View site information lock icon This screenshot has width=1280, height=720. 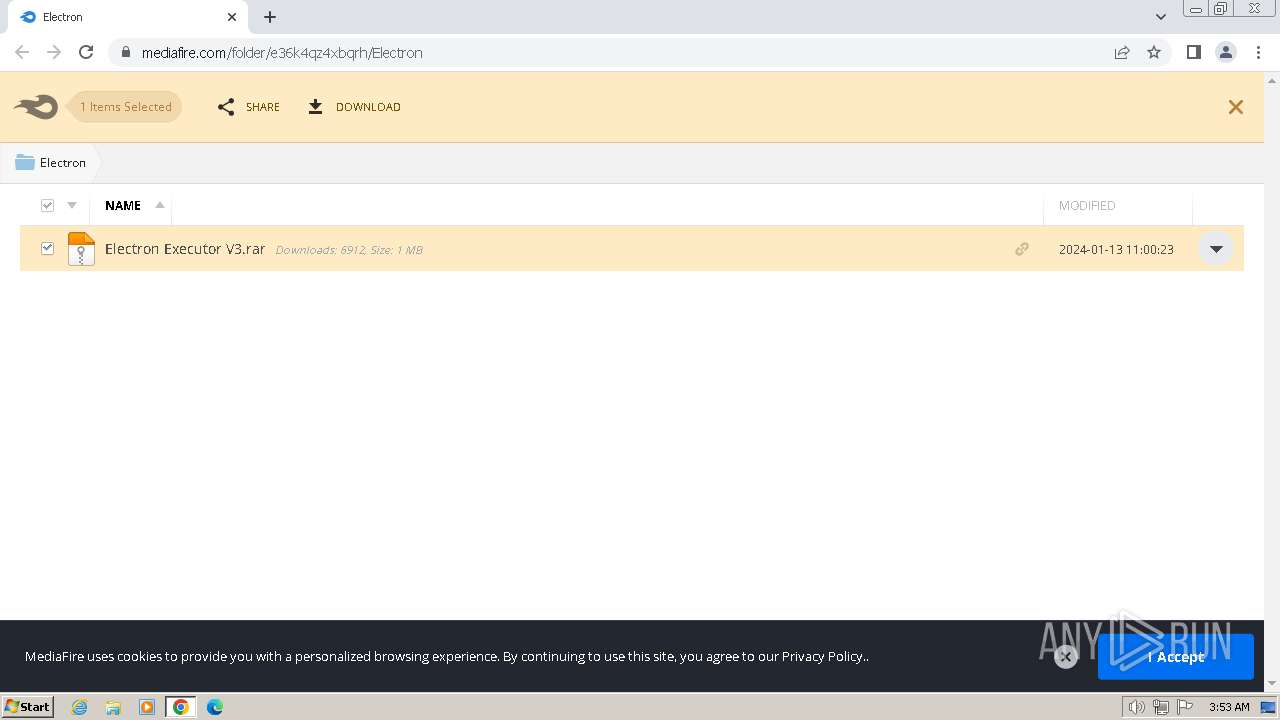click(x=125, y=52)
